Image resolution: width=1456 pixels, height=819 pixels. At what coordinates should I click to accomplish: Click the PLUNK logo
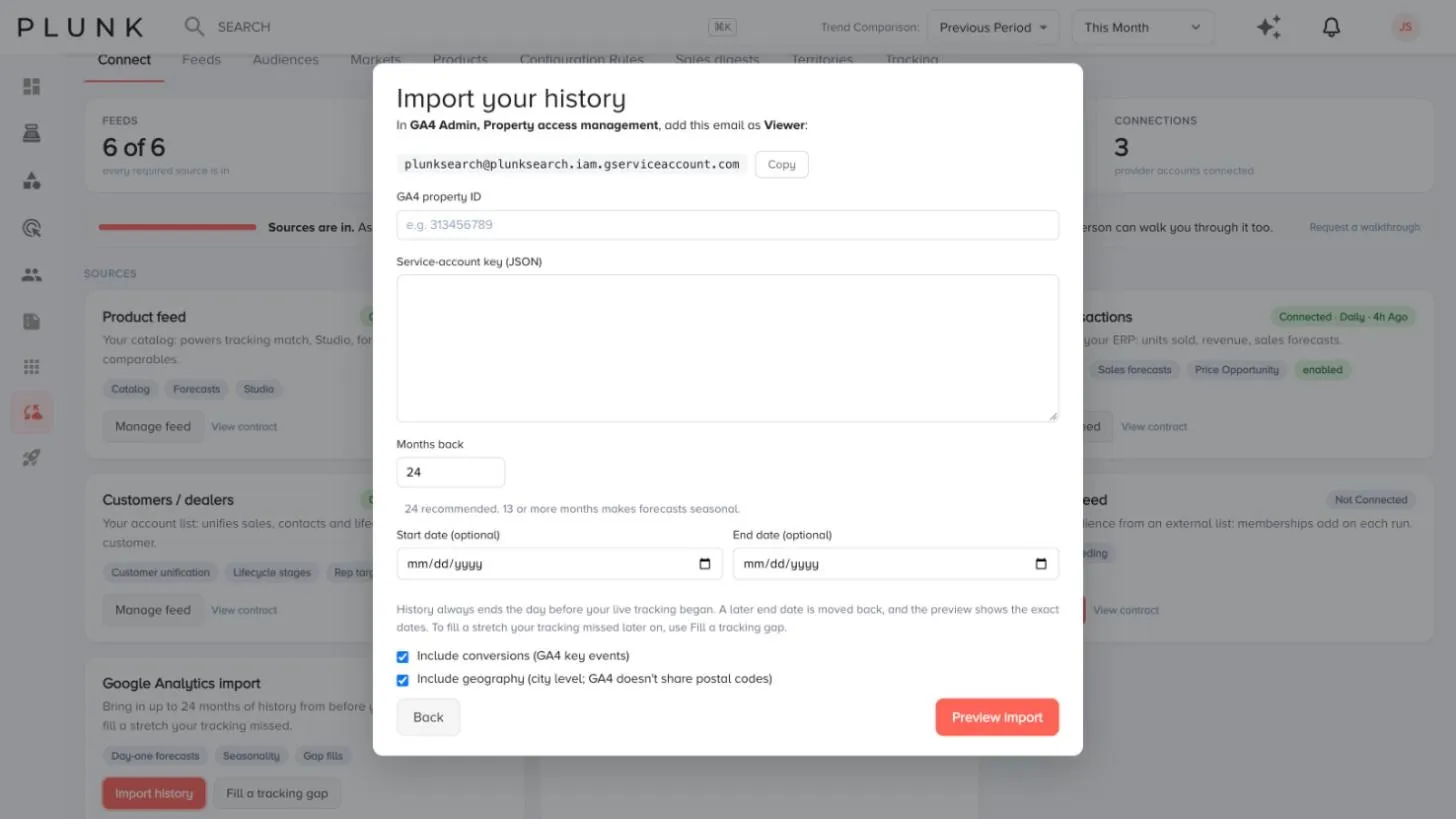pos(80,27)
